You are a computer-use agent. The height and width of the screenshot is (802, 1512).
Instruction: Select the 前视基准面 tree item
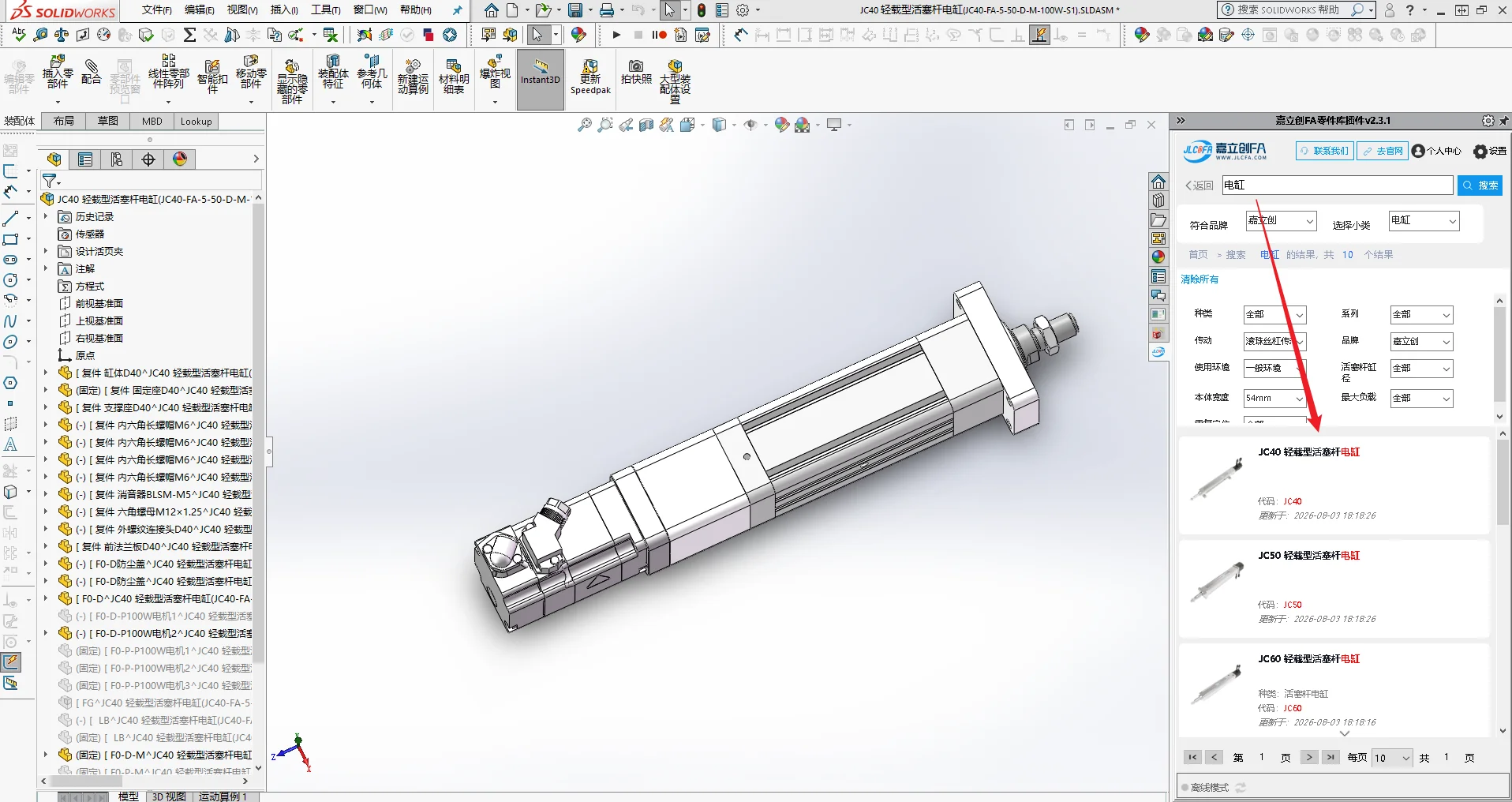coord(99,303)
